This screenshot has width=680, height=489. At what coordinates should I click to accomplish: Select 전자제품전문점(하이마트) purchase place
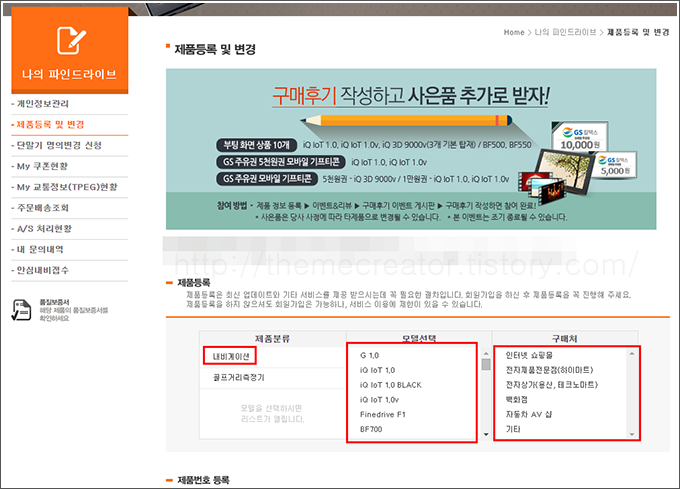(549, 370)
